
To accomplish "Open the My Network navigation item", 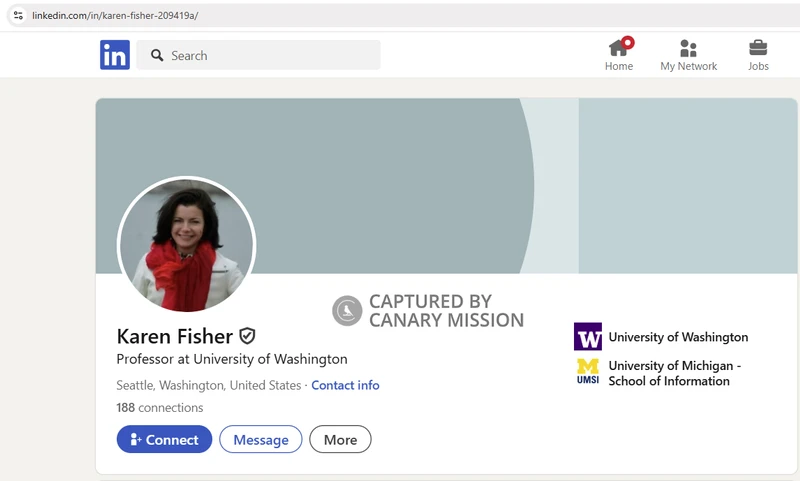I will click(688, 55).
